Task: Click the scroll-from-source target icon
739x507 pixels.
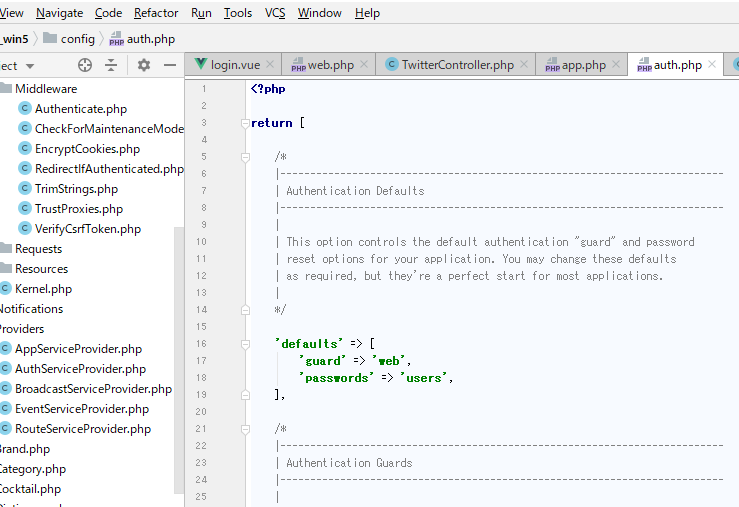Action: click(x=85, y=65)
